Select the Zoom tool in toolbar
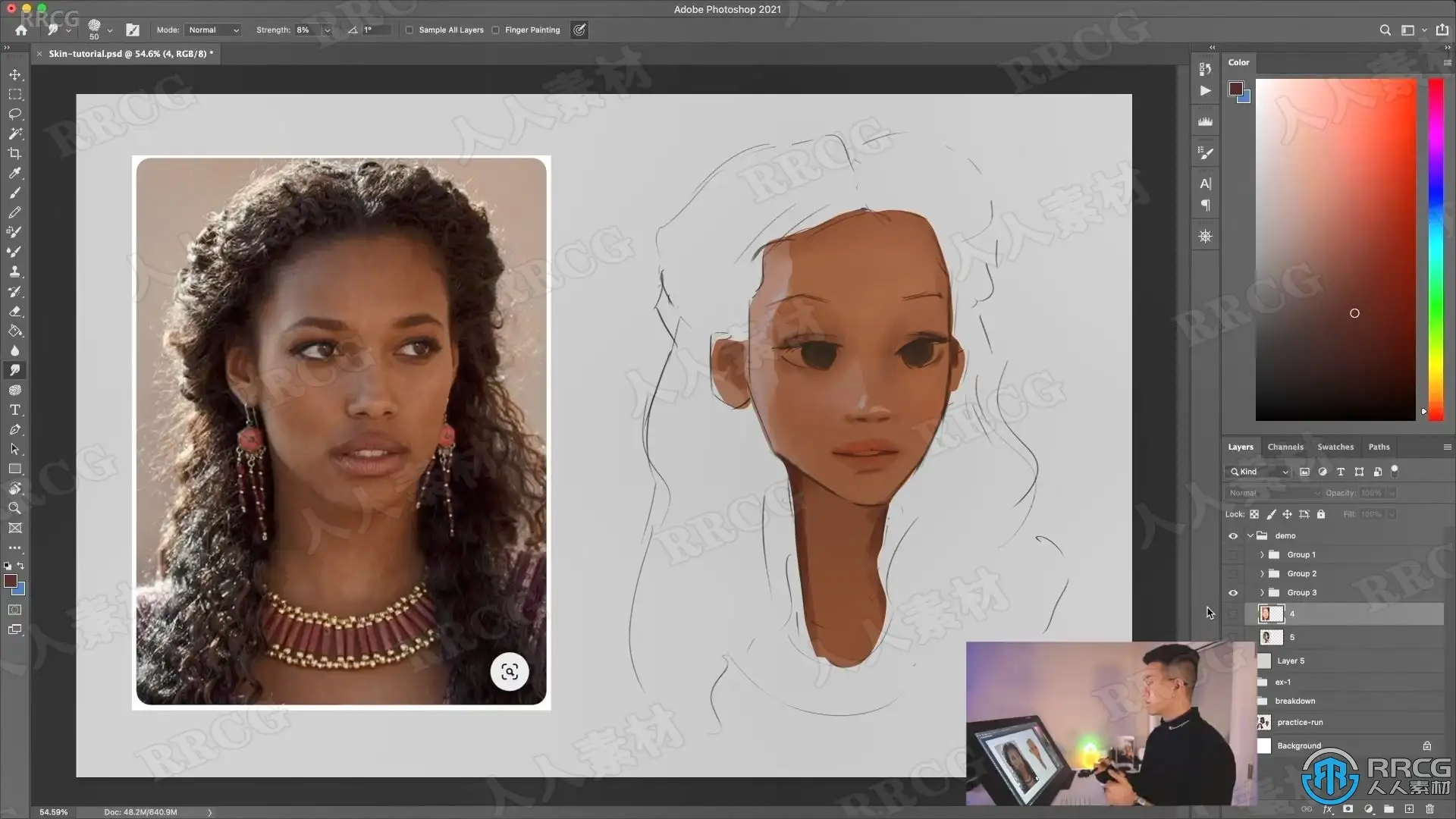The width and height of the screenshot is (1456, 819). (15, 508)
